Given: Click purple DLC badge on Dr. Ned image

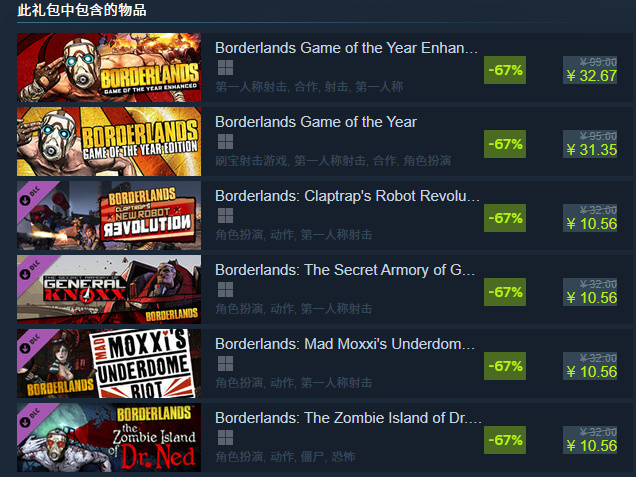Looking at the screenshot, I should (x=32, y=419).
